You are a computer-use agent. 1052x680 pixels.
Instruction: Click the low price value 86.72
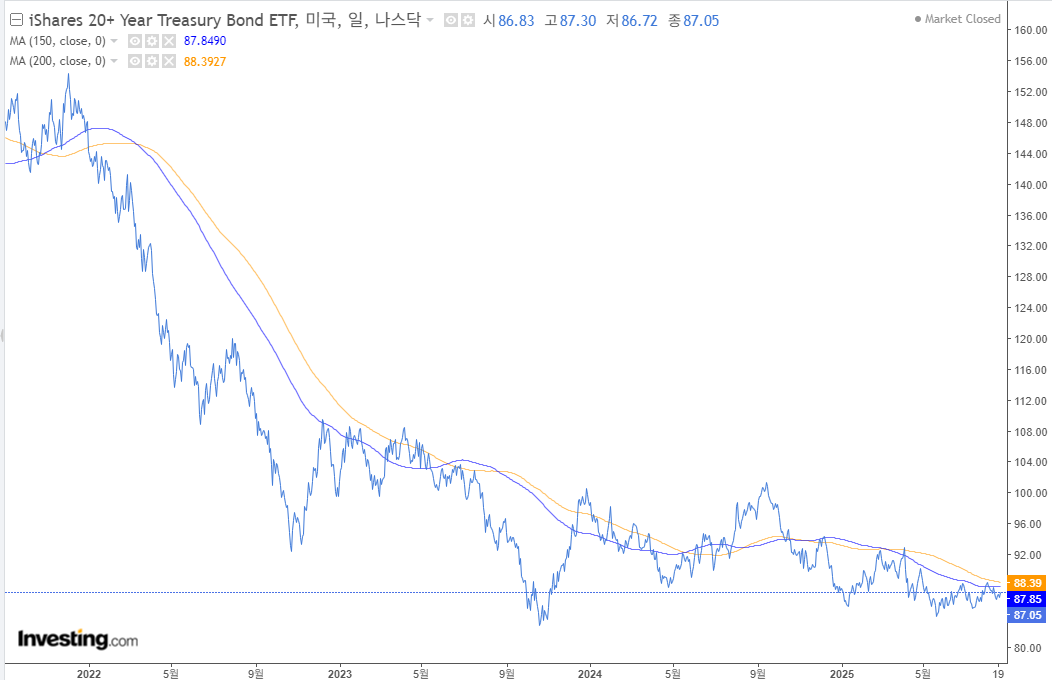639,21
